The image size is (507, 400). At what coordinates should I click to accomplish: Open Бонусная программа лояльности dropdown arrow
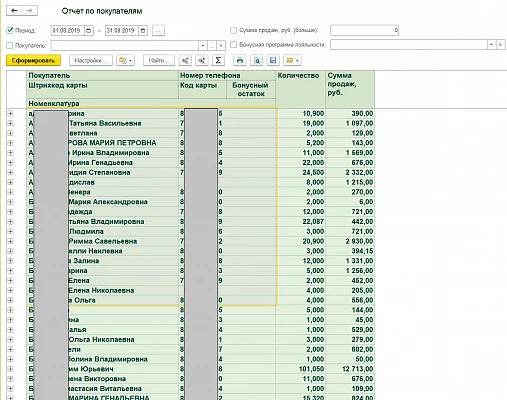(491, 44)
